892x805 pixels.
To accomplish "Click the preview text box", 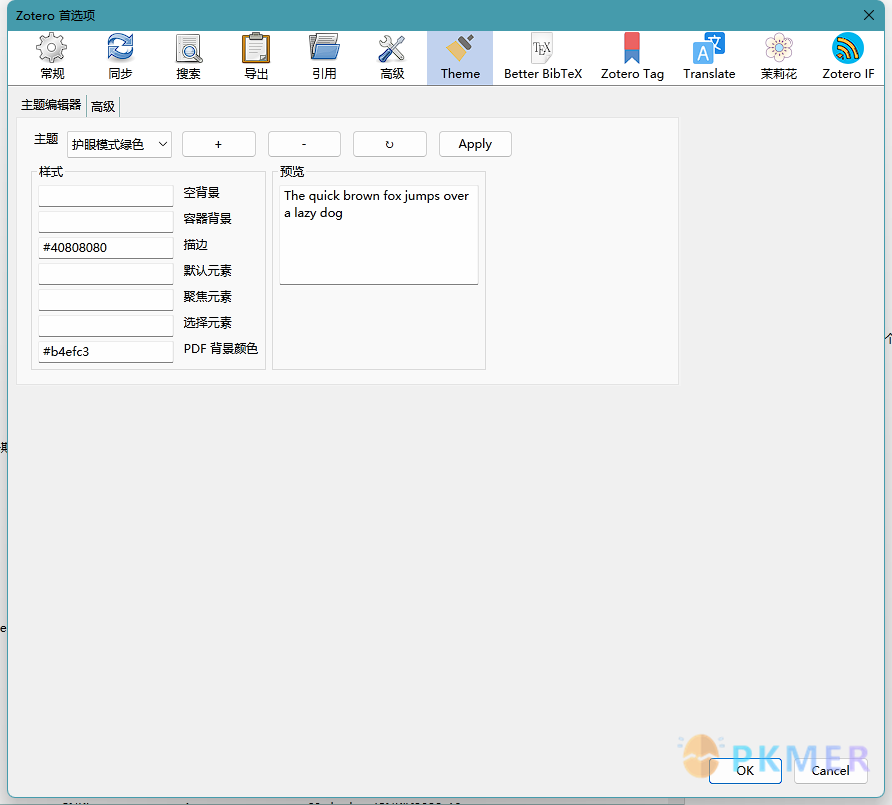I will (x=379, y=235).
